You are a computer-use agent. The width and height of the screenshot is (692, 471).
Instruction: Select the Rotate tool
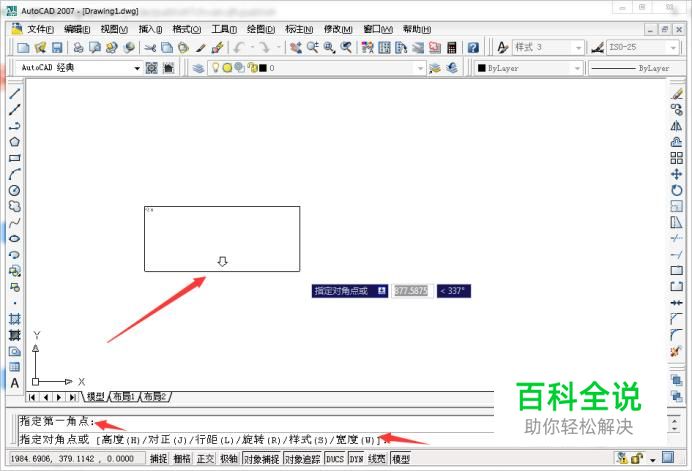(677, 190)
